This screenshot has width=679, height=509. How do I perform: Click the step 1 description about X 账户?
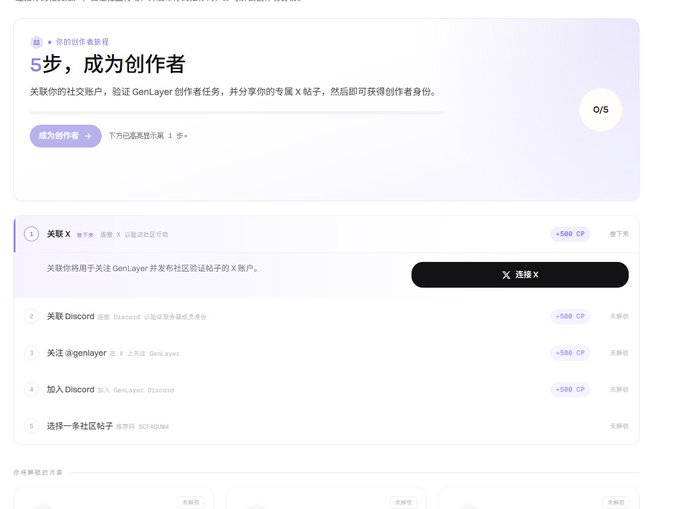(152, 269)
